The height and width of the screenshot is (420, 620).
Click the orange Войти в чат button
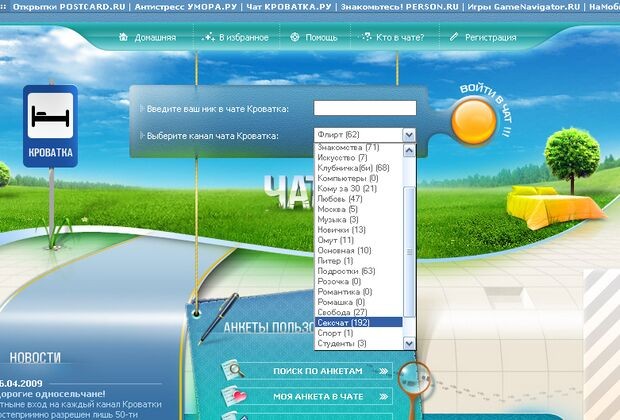point(474,121)
